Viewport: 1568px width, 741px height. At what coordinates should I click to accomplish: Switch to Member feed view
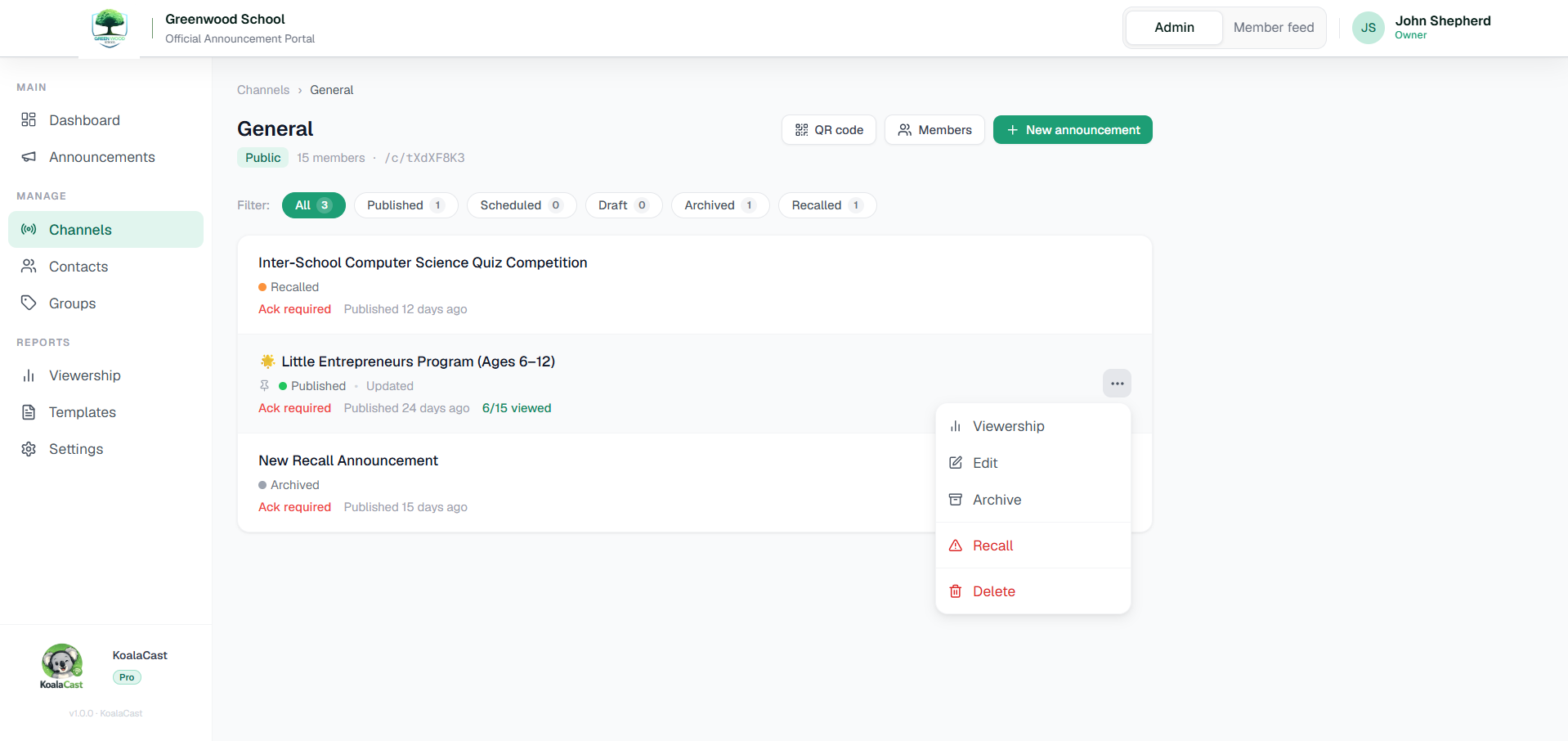(x=1274, y=28)
